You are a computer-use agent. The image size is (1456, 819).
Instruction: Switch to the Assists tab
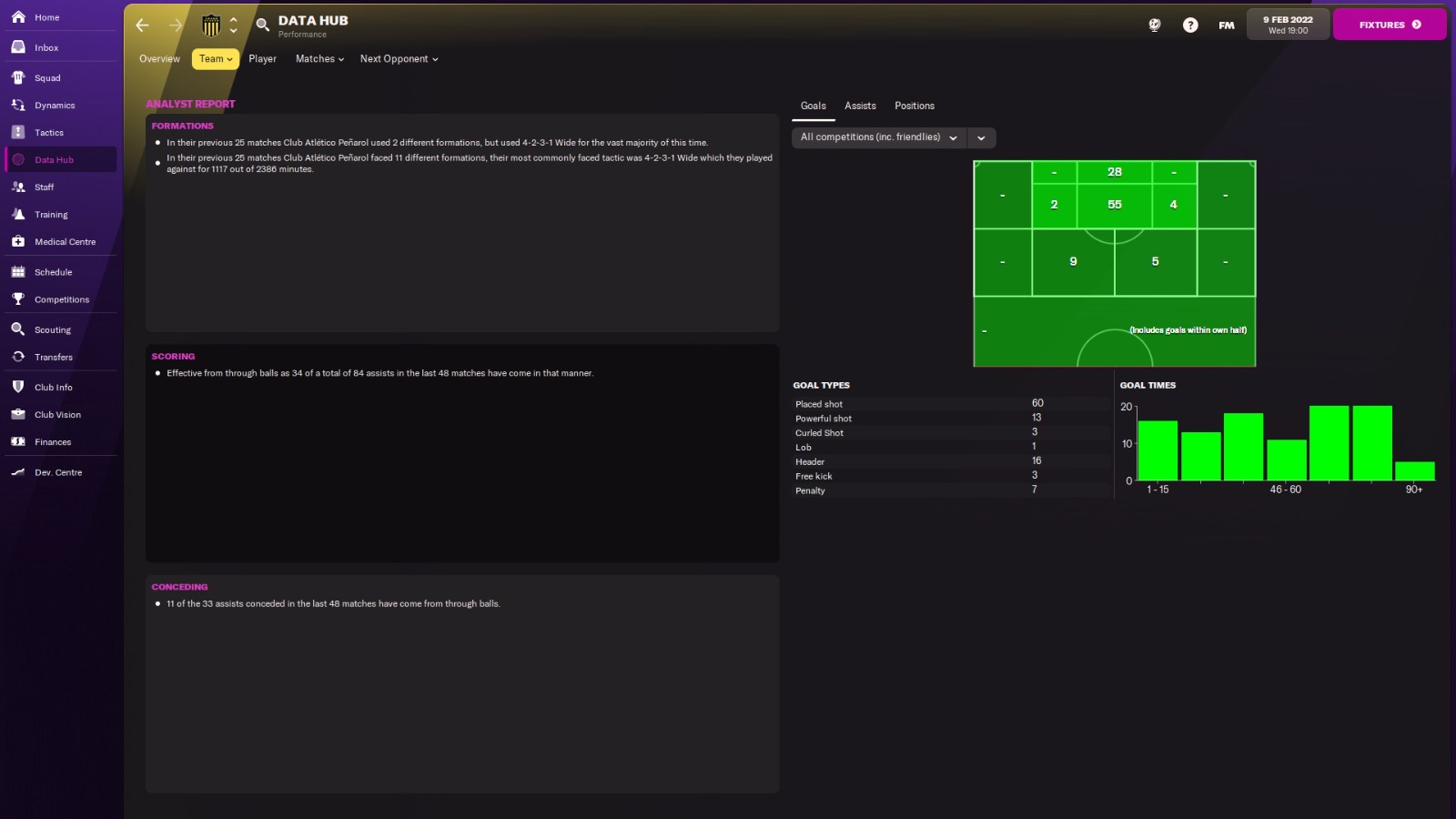pos(859,106)
